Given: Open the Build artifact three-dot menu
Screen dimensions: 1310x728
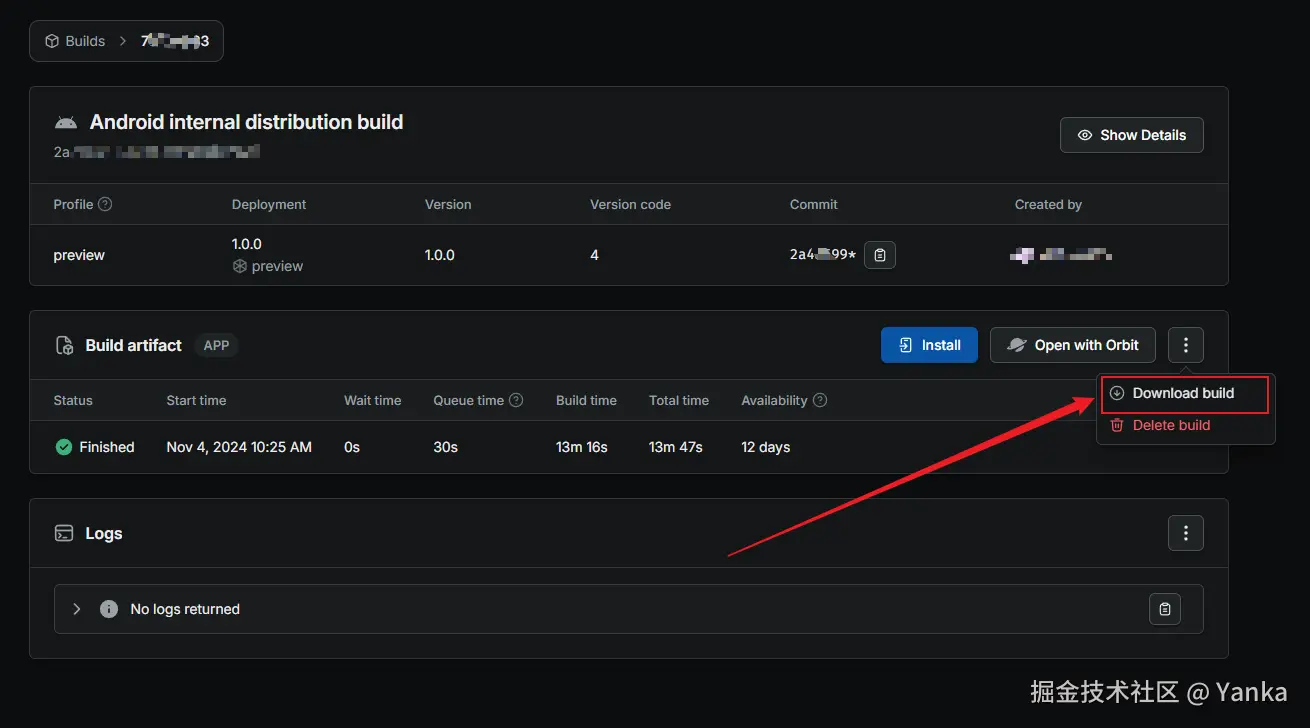Looking at the screenshot, I should click(x=1185, y=345).
